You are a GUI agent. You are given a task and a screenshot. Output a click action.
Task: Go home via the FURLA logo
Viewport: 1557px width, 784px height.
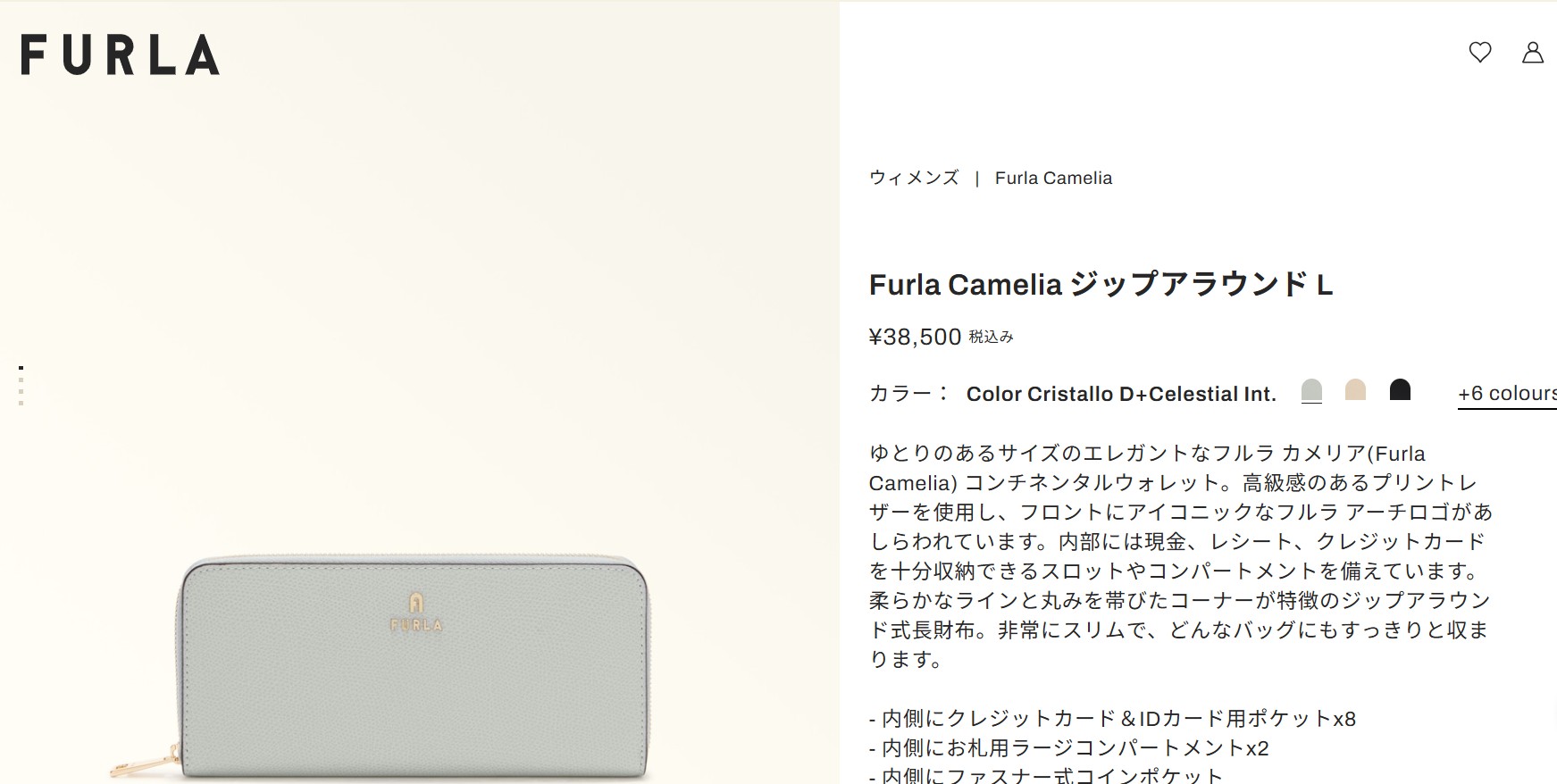click(x=120, y=54)
